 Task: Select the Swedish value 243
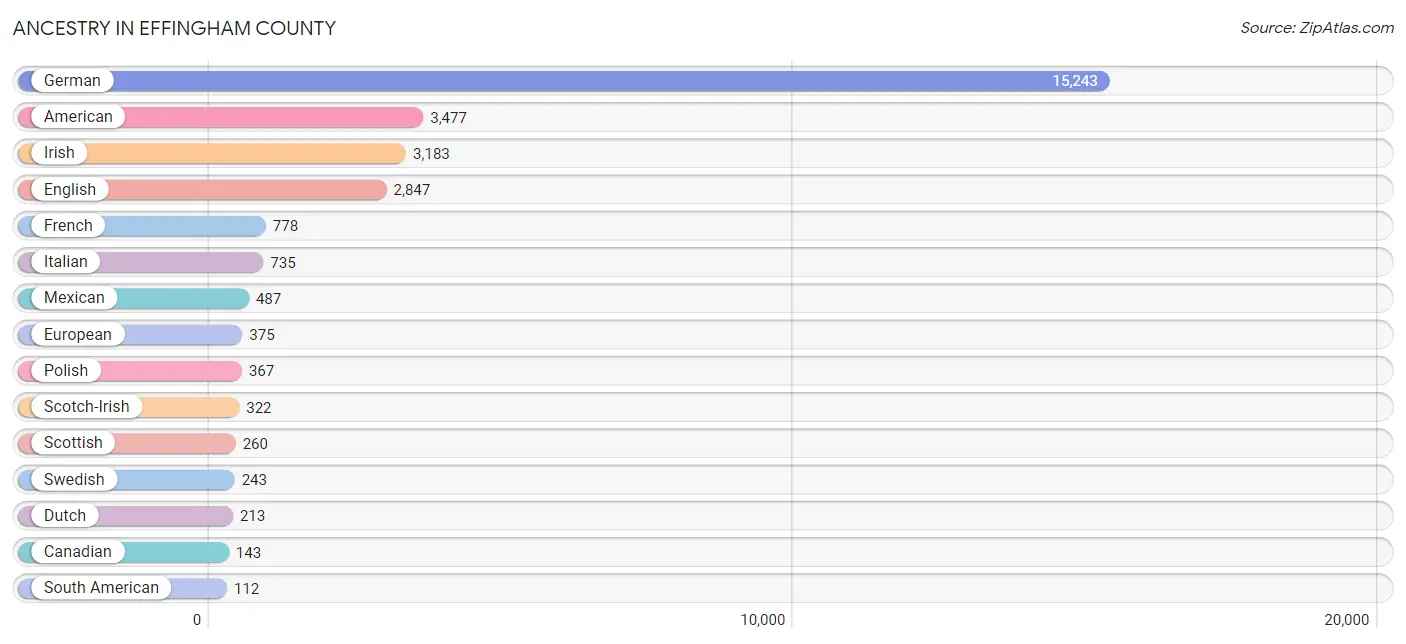tap(254, 480)
